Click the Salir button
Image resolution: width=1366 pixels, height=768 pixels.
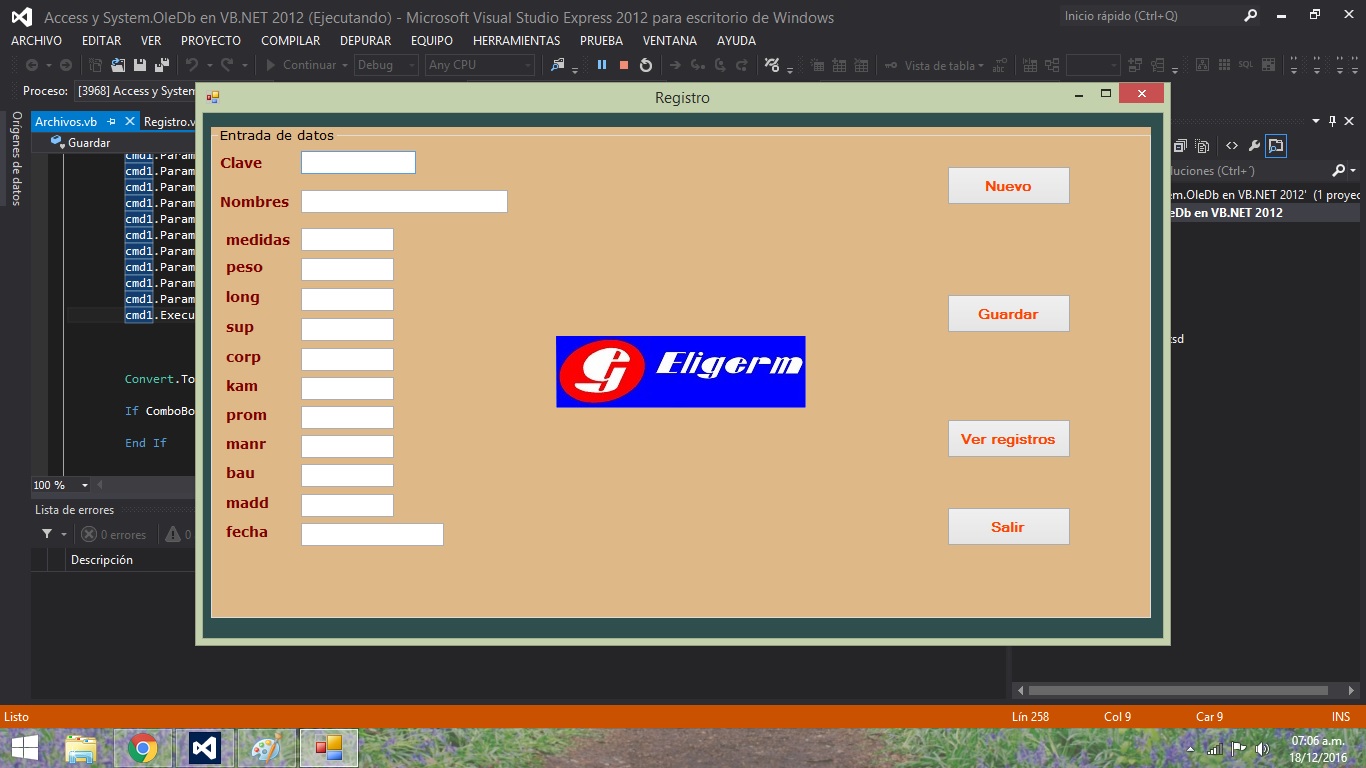coord(1008,527)
